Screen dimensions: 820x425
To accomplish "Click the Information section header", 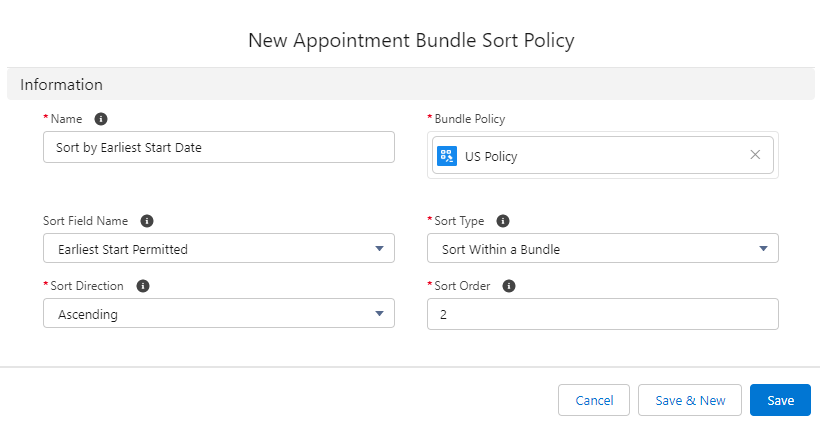I will point(411,84).
